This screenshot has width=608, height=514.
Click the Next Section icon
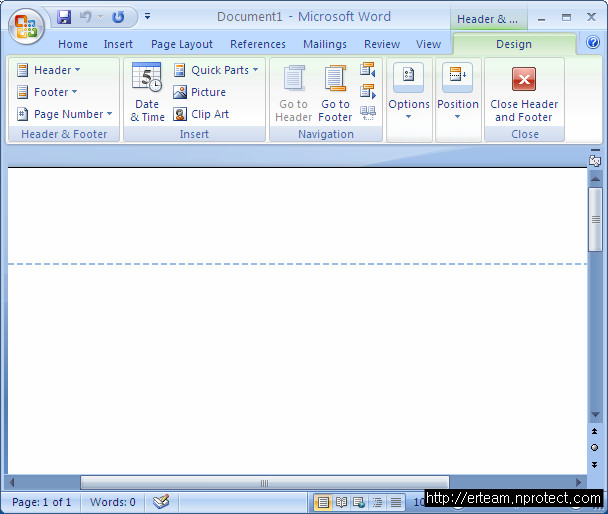[368, 91]
